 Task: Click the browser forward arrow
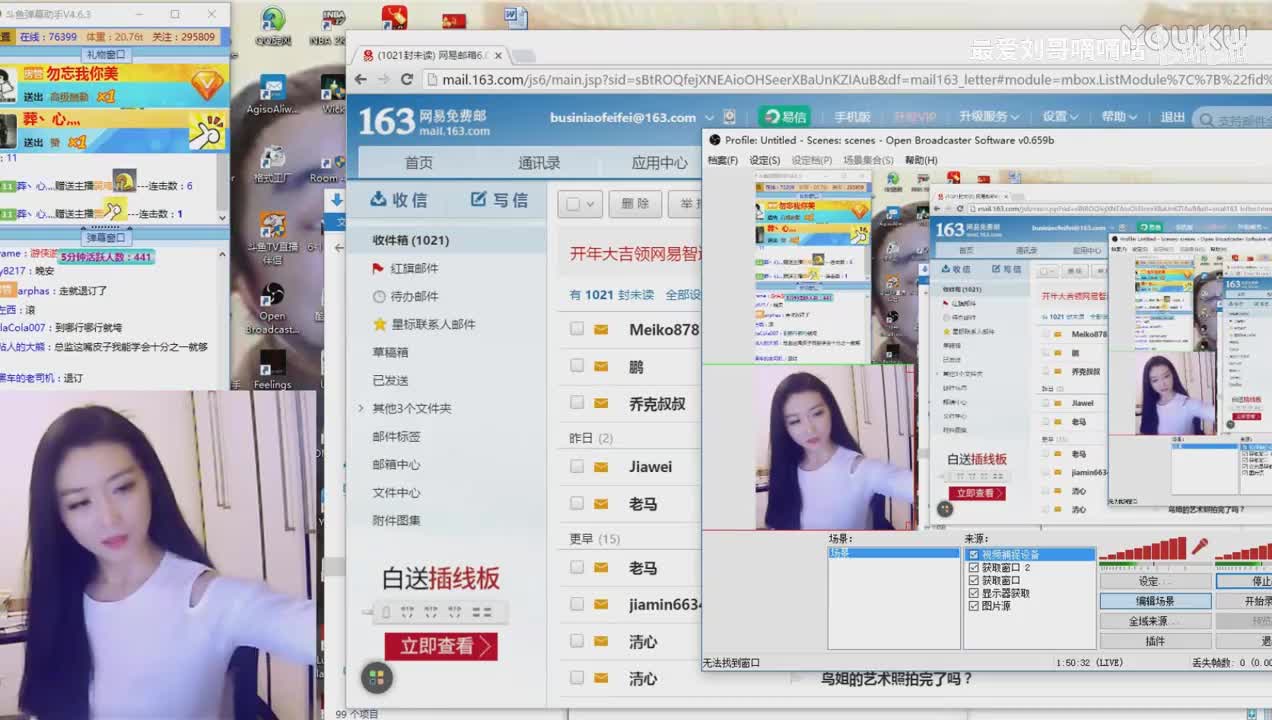[383, 79]
